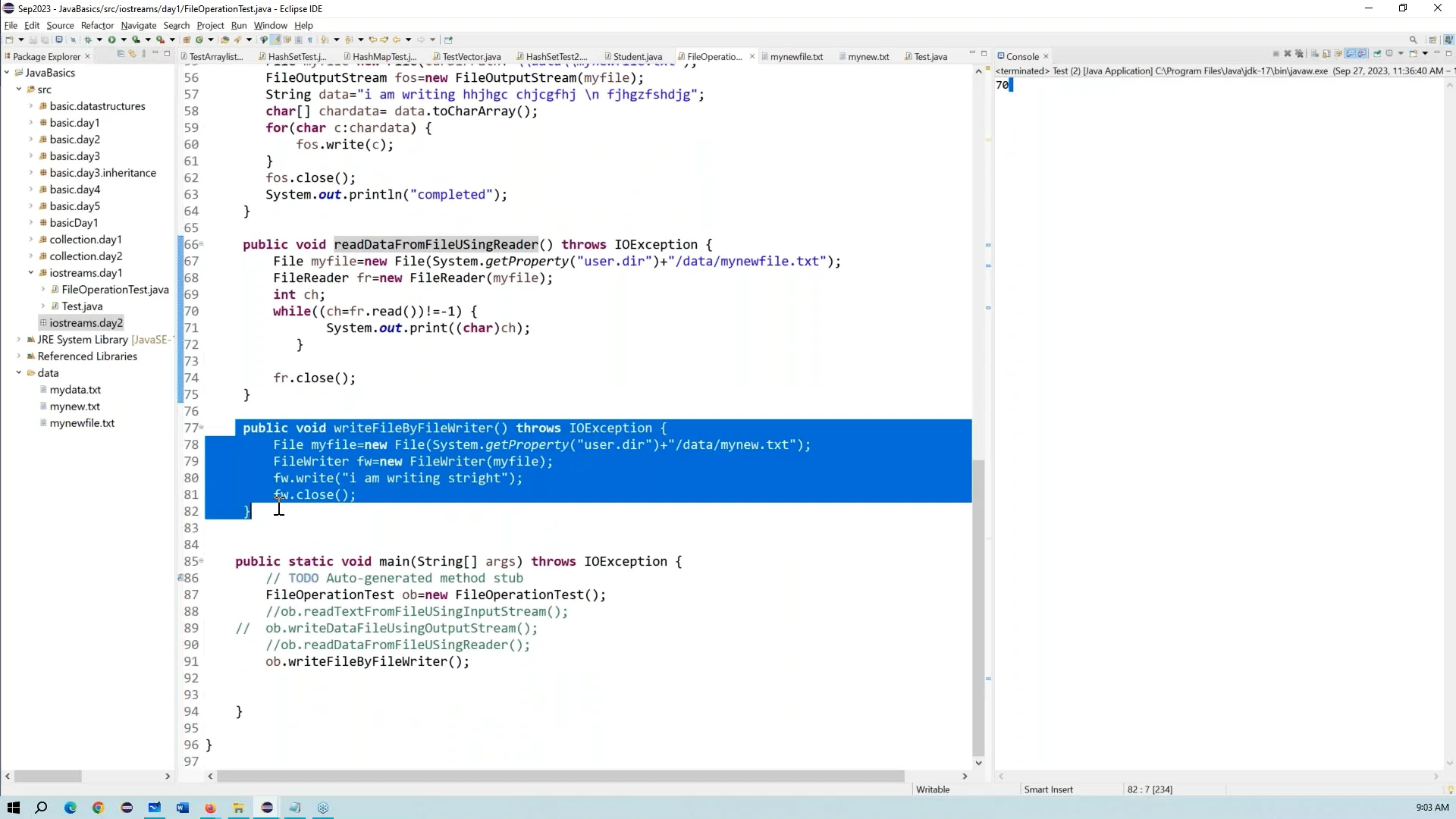Remove all terminated launches from the Console
Viewport: 1456px width, 819px height.
point(1301,54)
